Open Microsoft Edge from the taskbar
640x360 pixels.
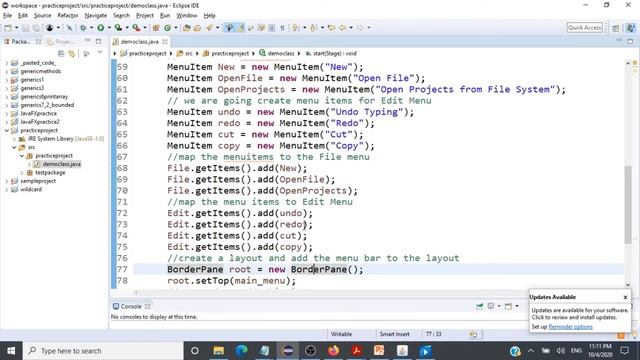[x=242, y=351]
